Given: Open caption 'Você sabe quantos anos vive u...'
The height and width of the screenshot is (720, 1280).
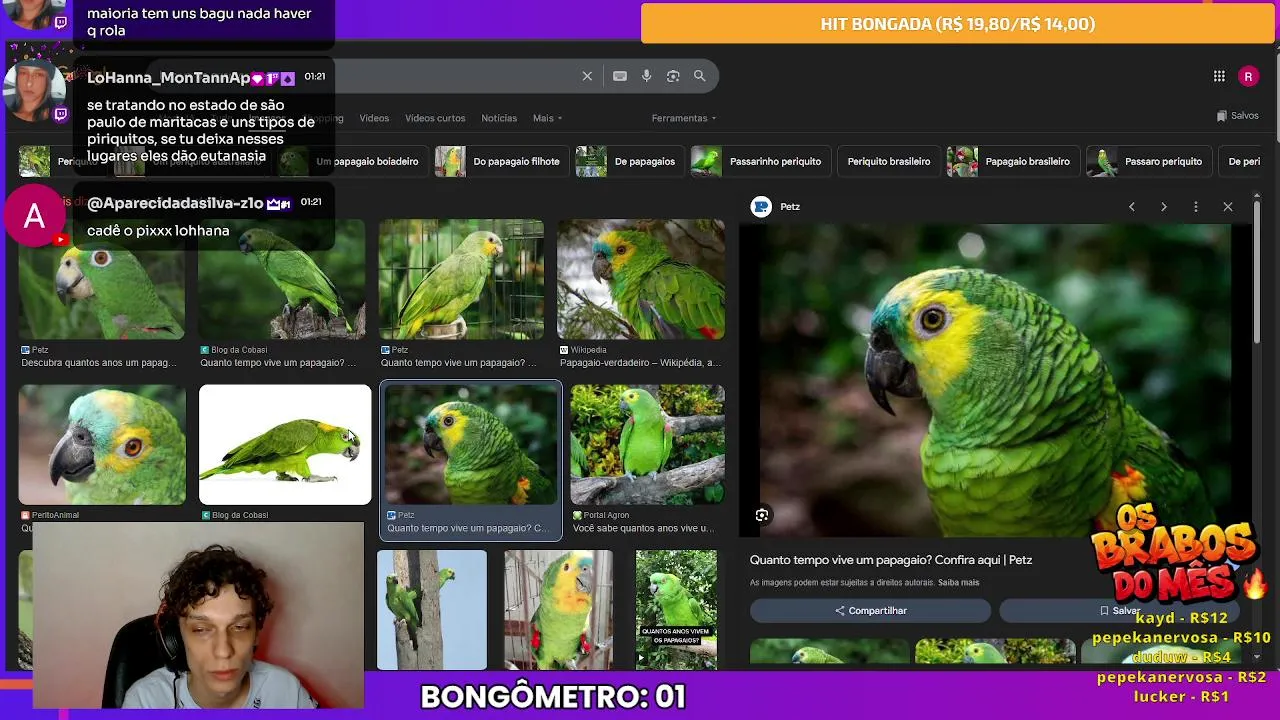Looking at the screenshot, I should 642,528.
